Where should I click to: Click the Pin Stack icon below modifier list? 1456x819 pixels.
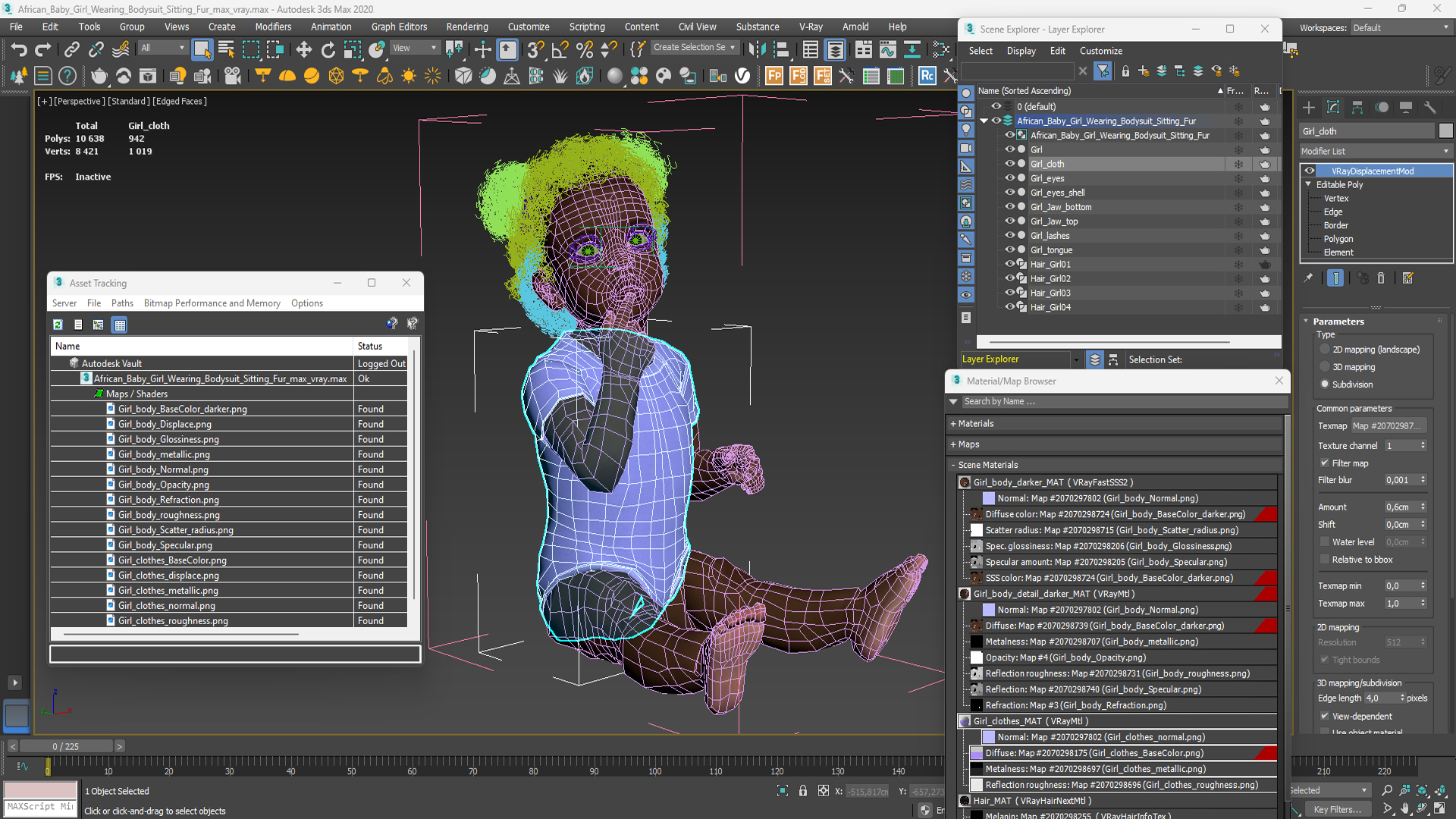(1309, 278)
